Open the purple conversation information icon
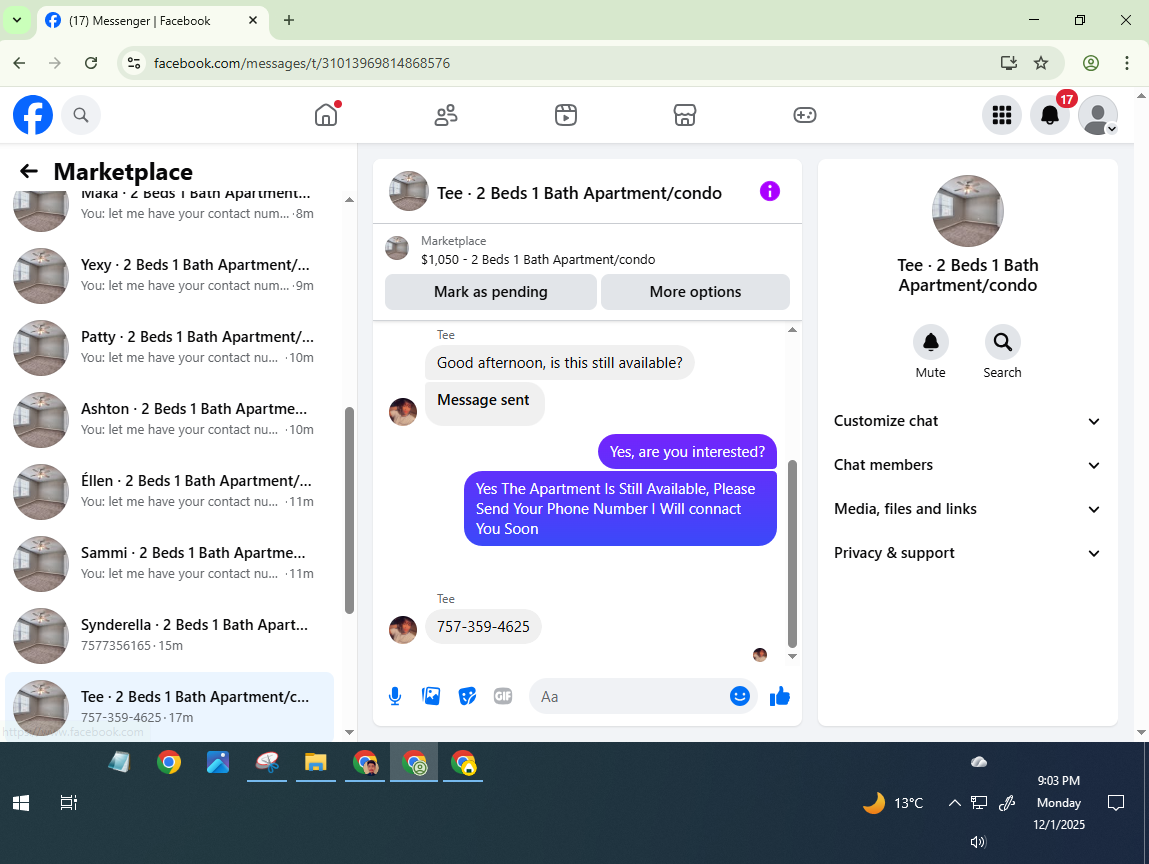1149x864 pixels. 769,191
